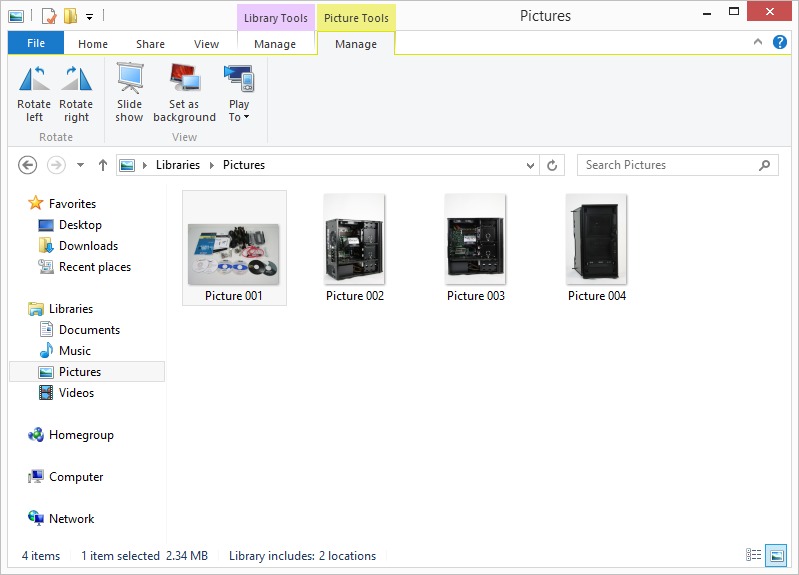The height and width of the screenshot is (575, 799).
Task: Open Downloads in Favorites
Action: (x=88, y=246)
